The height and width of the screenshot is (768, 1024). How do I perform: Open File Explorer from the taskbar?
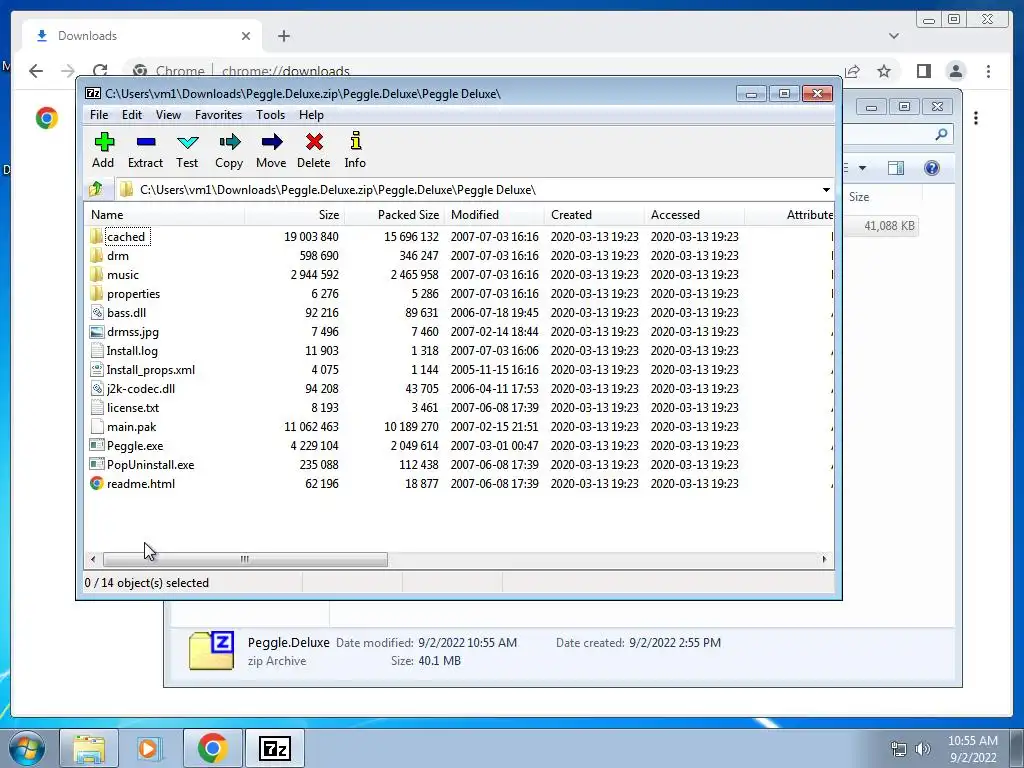click(x=89, y=748)
